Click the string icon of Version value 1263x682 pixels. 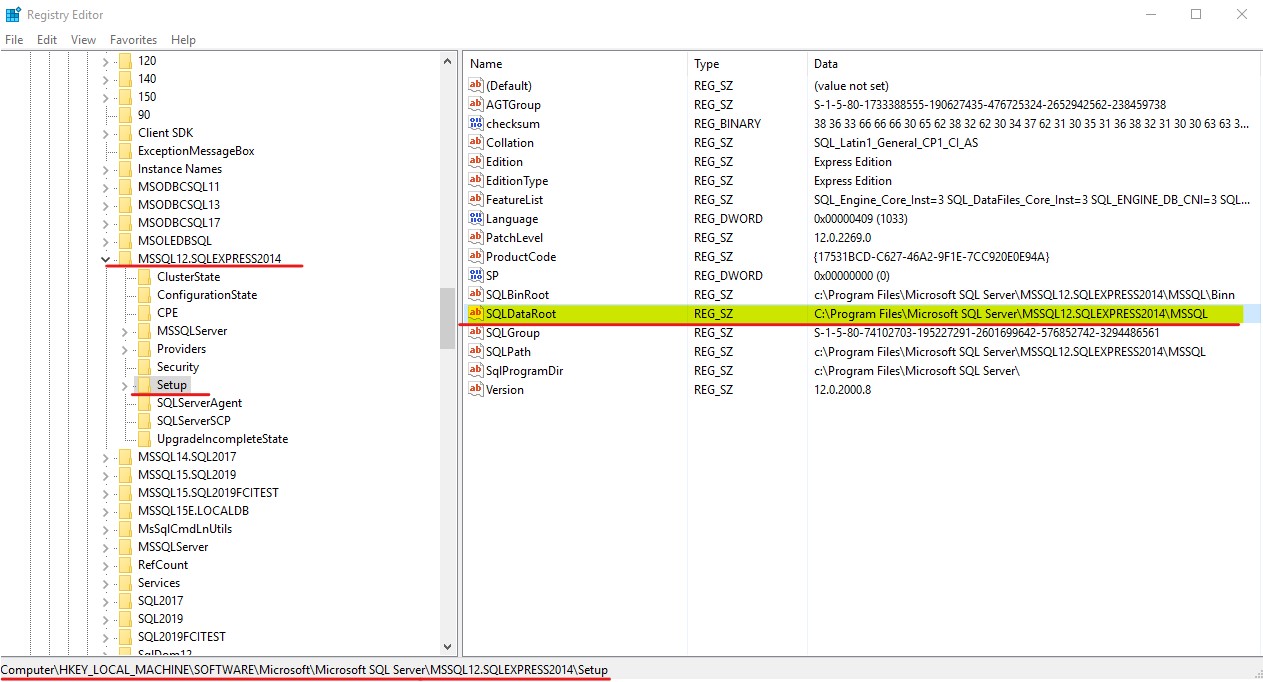click(x=476, y=390)
